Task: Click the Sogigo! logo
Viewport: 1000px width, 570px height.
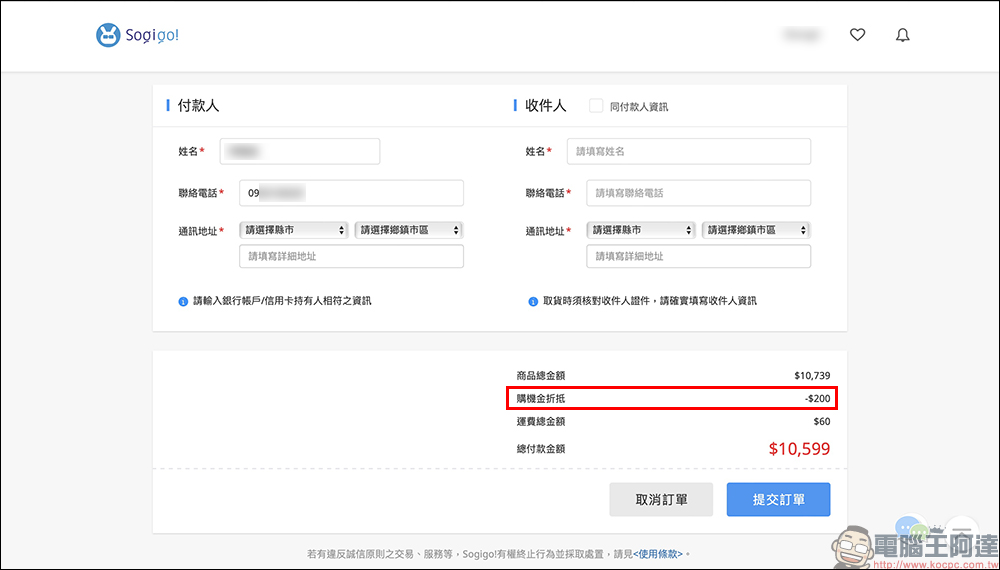Action: (137, 35)
